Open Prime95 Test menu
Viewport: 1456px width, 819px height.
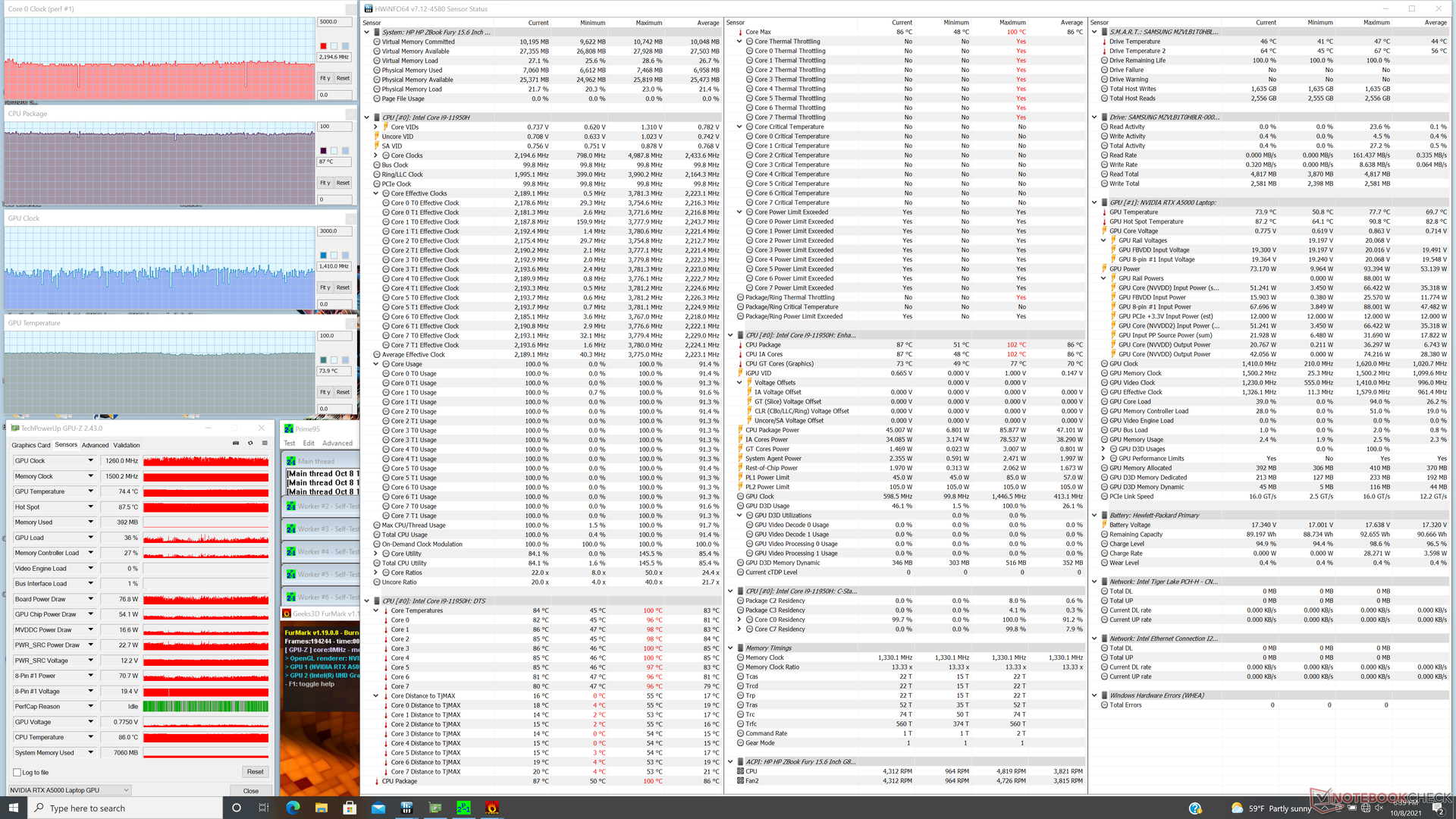(x=290, y=444)
